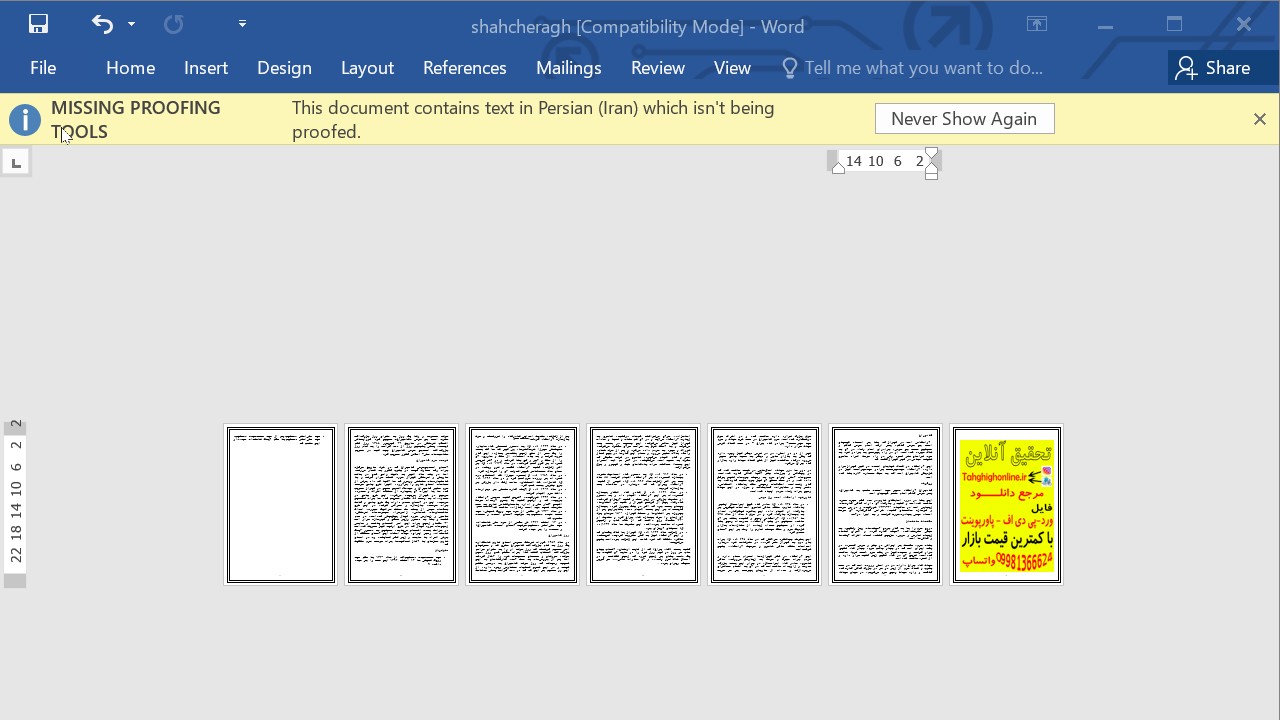The height and width of the screenshot is (720, 1280).
Task: Select the third page thumbnail
Action: click(x=523, y=505)
